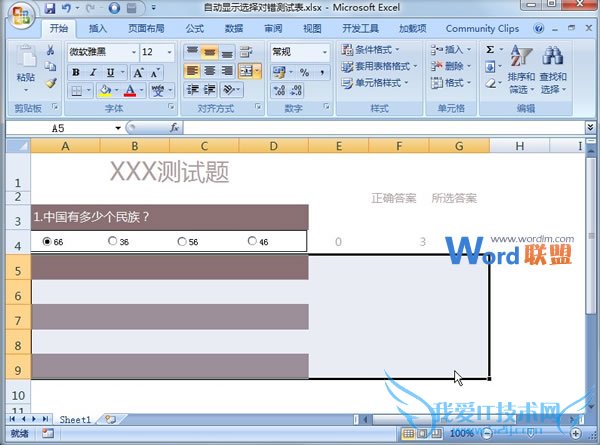
Task: Center text horizontally
Action: (x=209, y=71)
